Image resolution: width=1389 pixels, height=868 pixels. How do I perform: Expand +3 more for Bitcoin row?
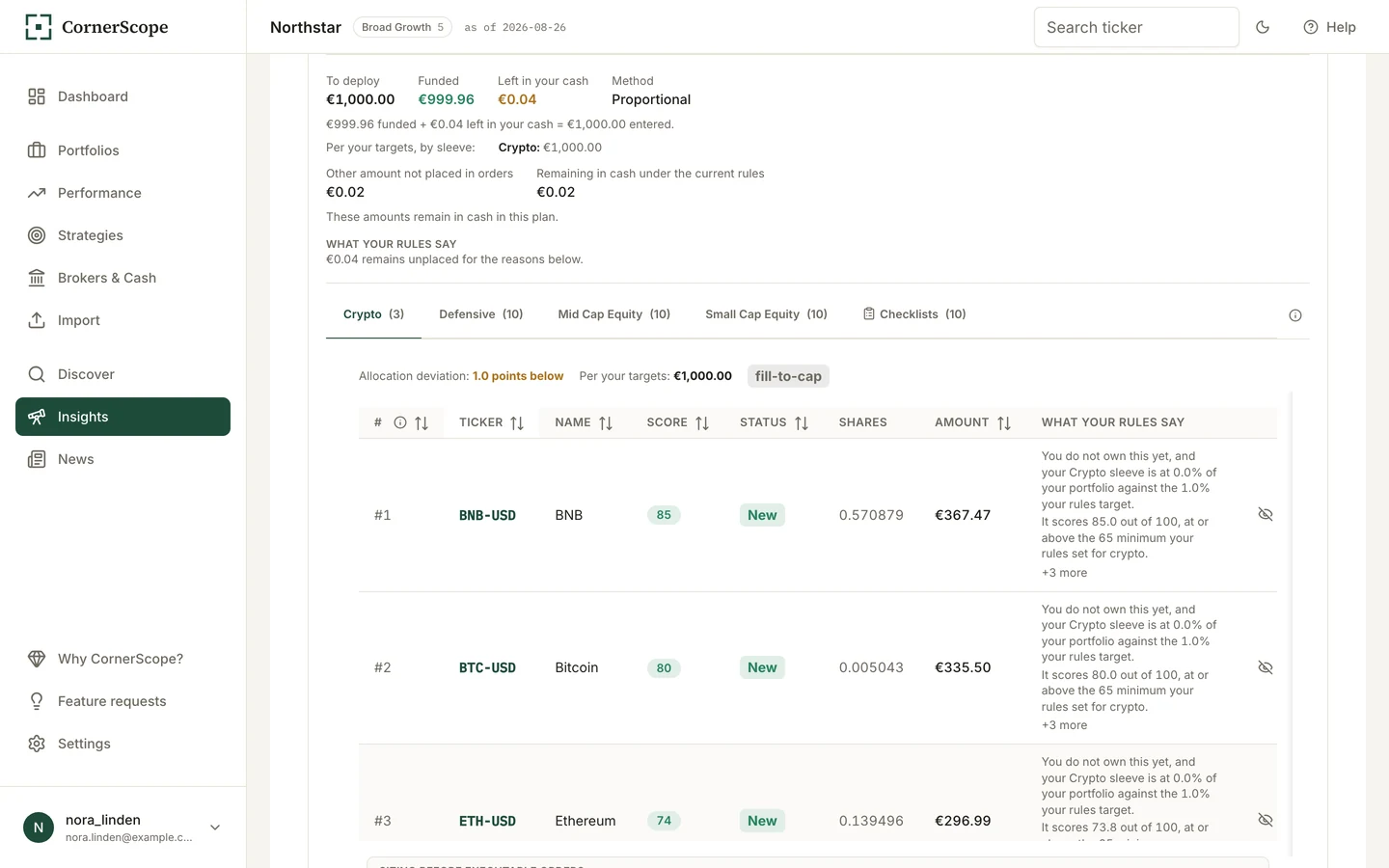1064,725
